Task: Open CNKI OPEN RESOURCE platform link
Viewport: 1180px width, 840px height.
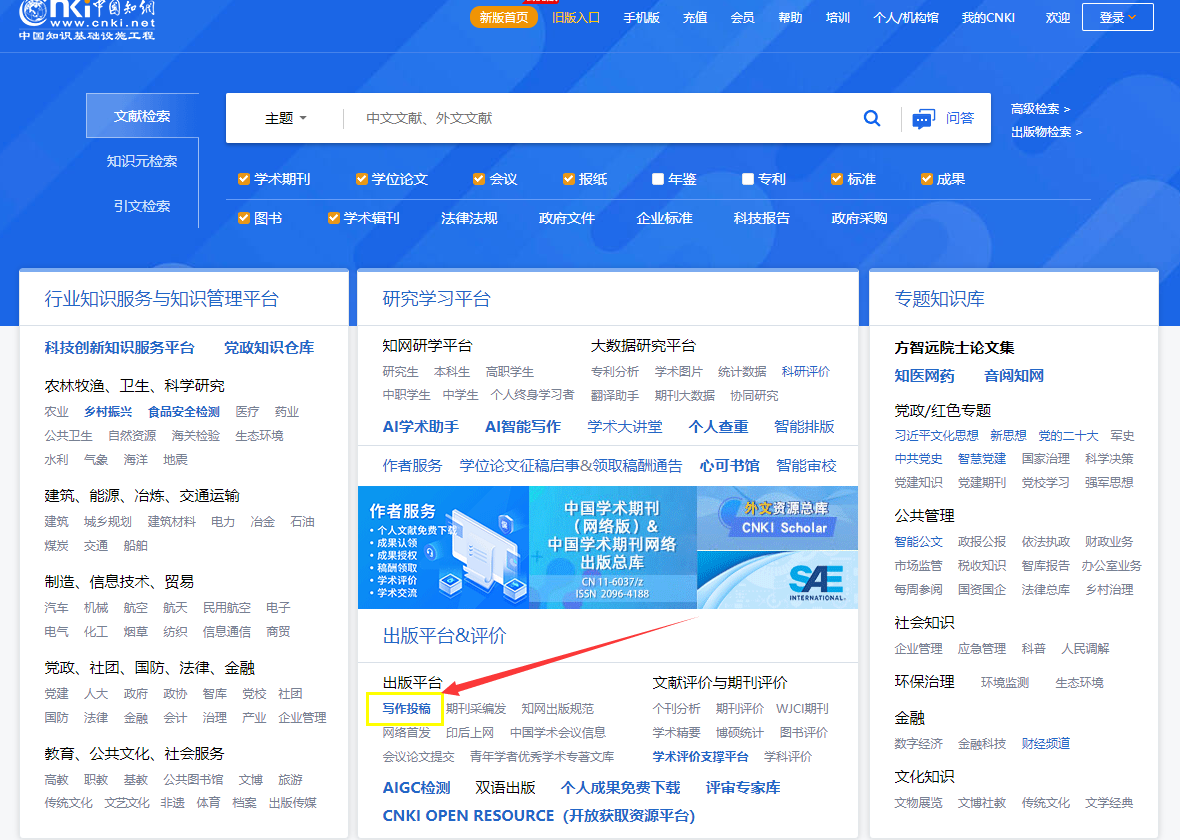Action: [x=539, y=815]
